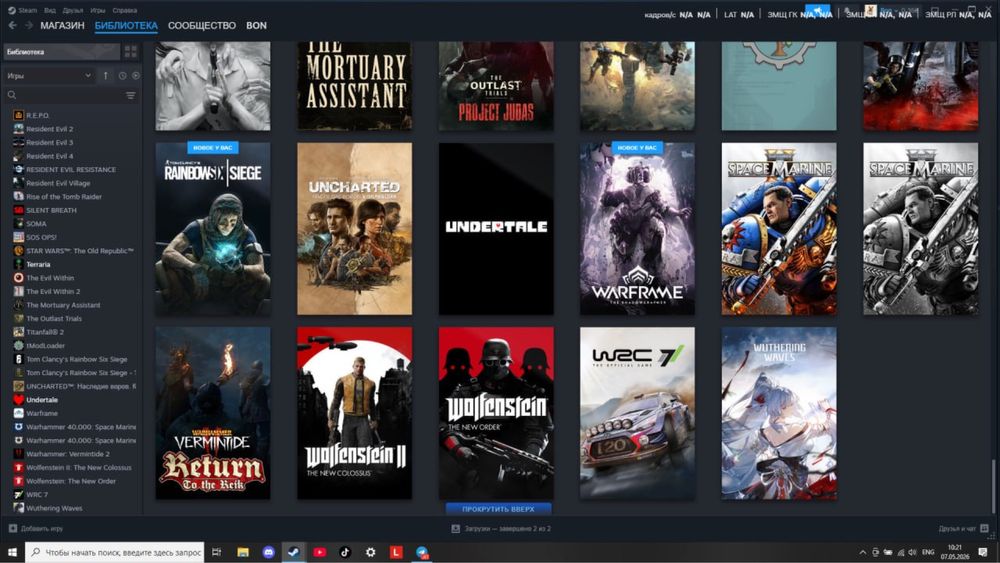
Task: Open the Undertale game cover
Action: pos(496,228)
